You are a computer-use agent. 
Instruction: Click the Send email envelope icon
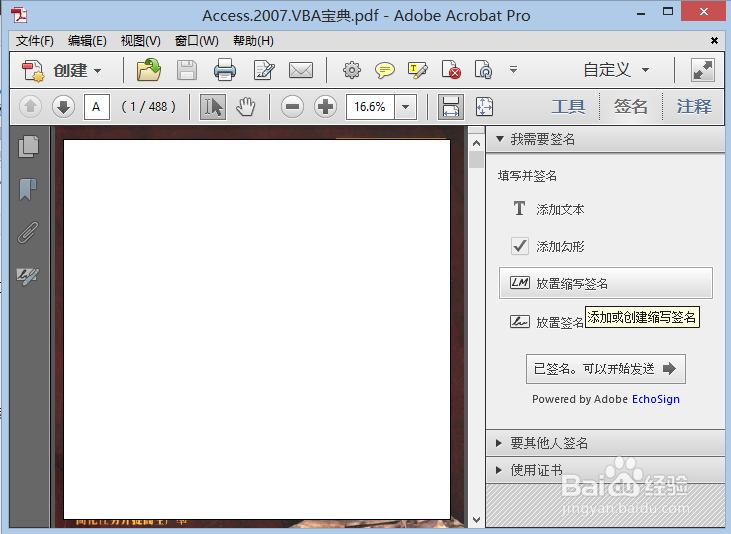(301, 70)
